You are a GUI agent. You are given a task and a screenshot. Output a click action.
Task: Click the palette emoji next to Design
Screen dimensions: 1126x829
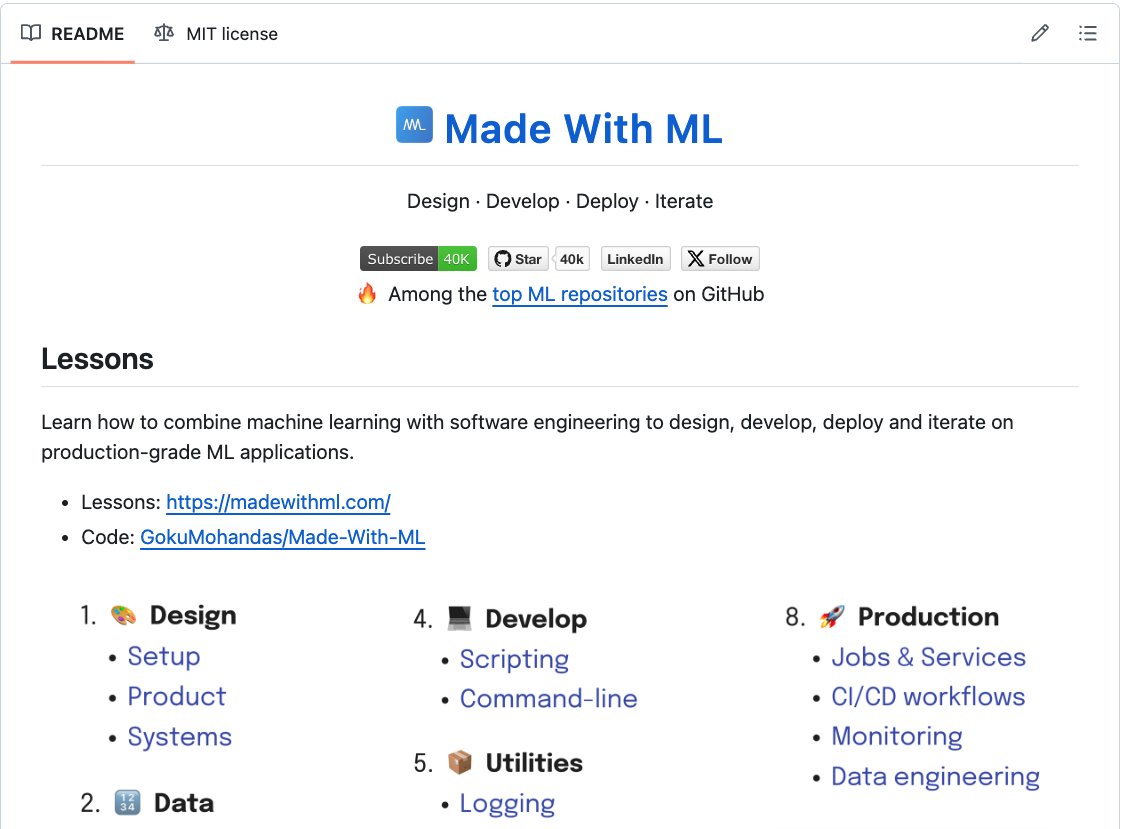[x=124, y=616]
